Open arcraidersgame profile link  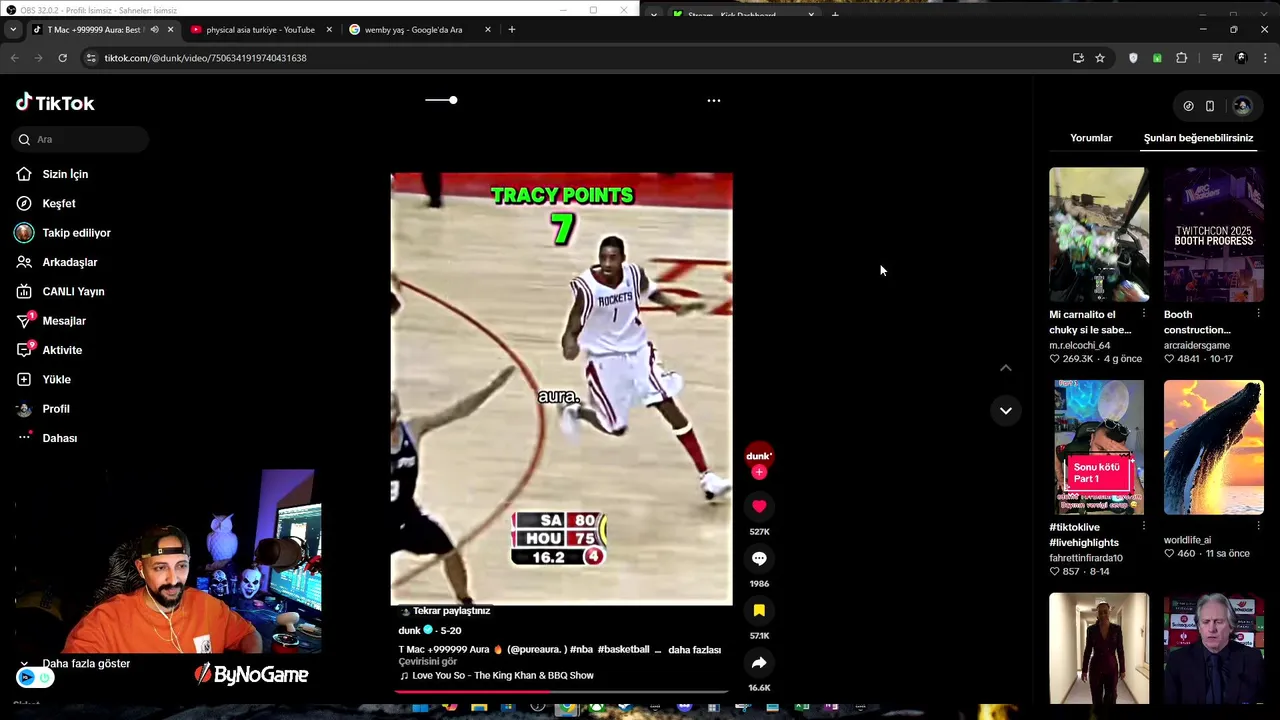point(1197,345)
